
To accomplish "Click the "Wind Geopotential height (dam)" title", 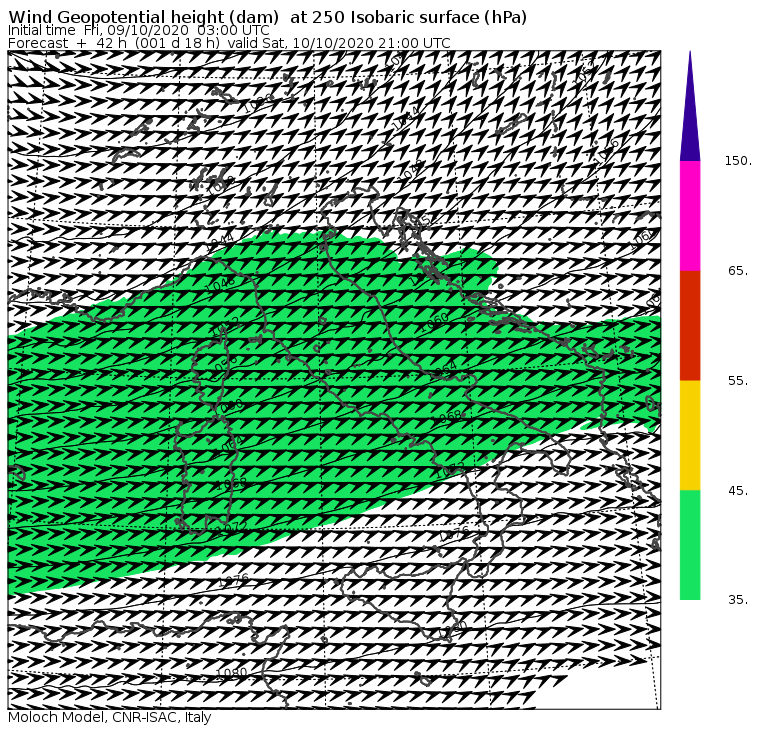I will [144, 17].
